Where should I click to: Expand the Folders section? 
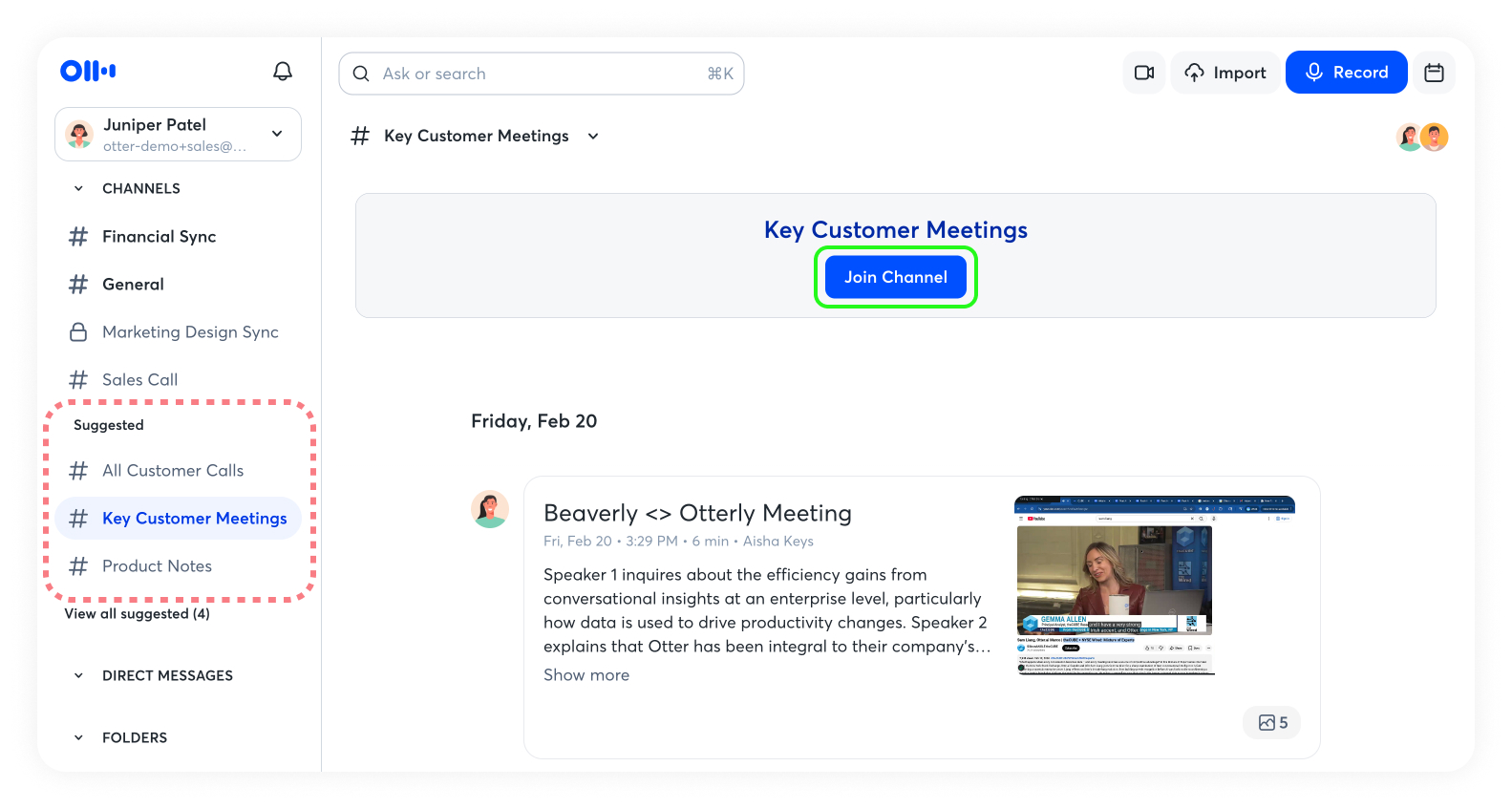click(x=79, y=738)
